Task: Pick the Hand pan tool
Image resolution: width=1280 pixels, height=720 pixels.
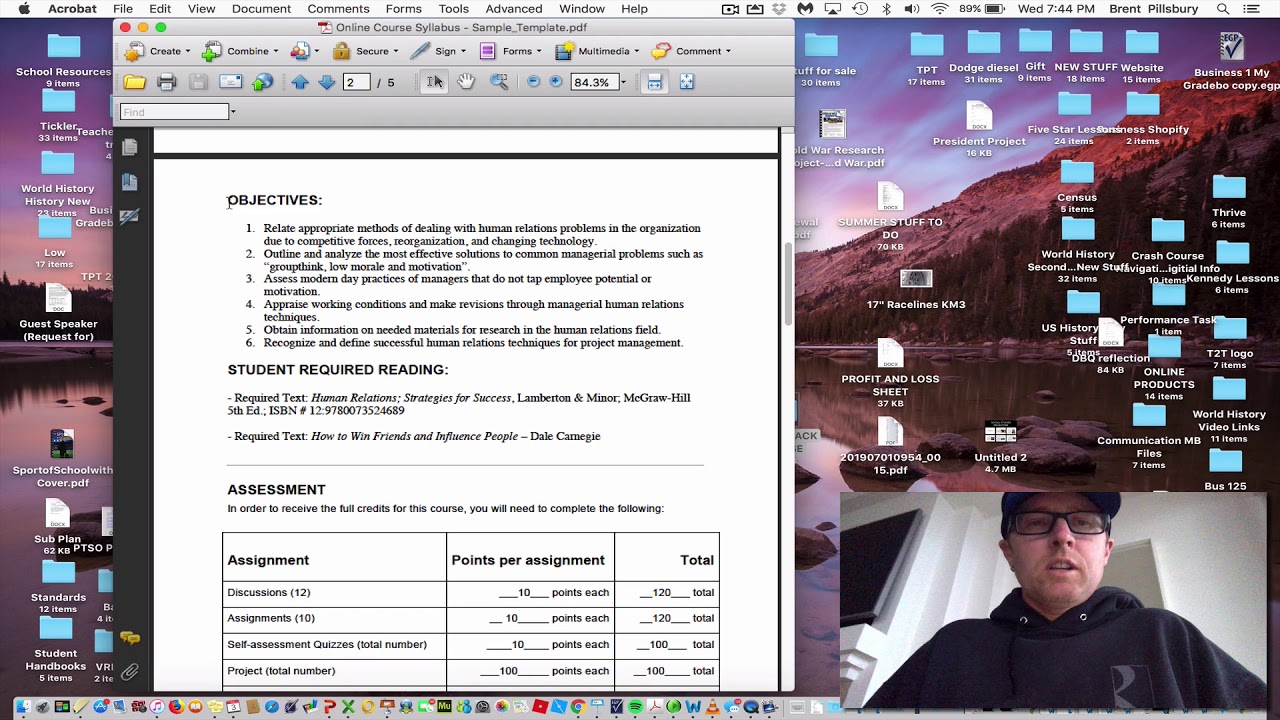Action: point(466,82)
